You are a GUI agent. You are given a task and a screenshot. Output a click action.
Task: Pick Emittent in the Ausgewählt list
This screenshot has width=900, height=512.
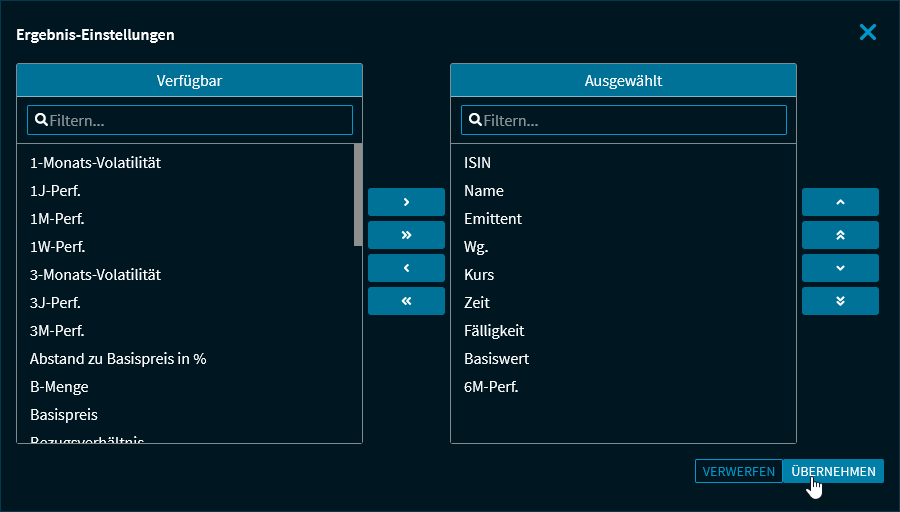[493, 218]
